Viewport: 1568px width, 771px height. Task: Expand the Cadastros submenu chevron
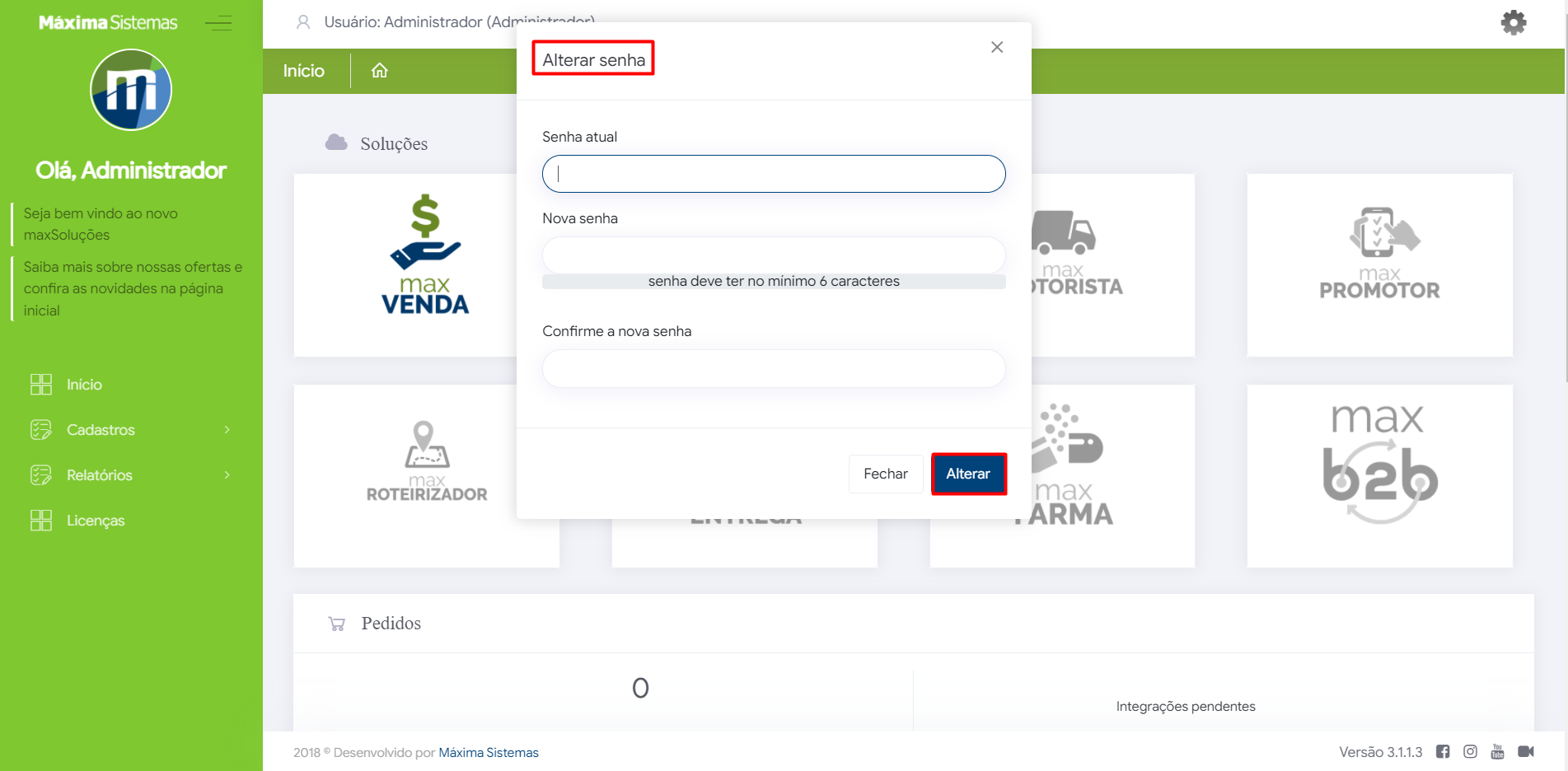pyautogui.click(x=227, y=430)
